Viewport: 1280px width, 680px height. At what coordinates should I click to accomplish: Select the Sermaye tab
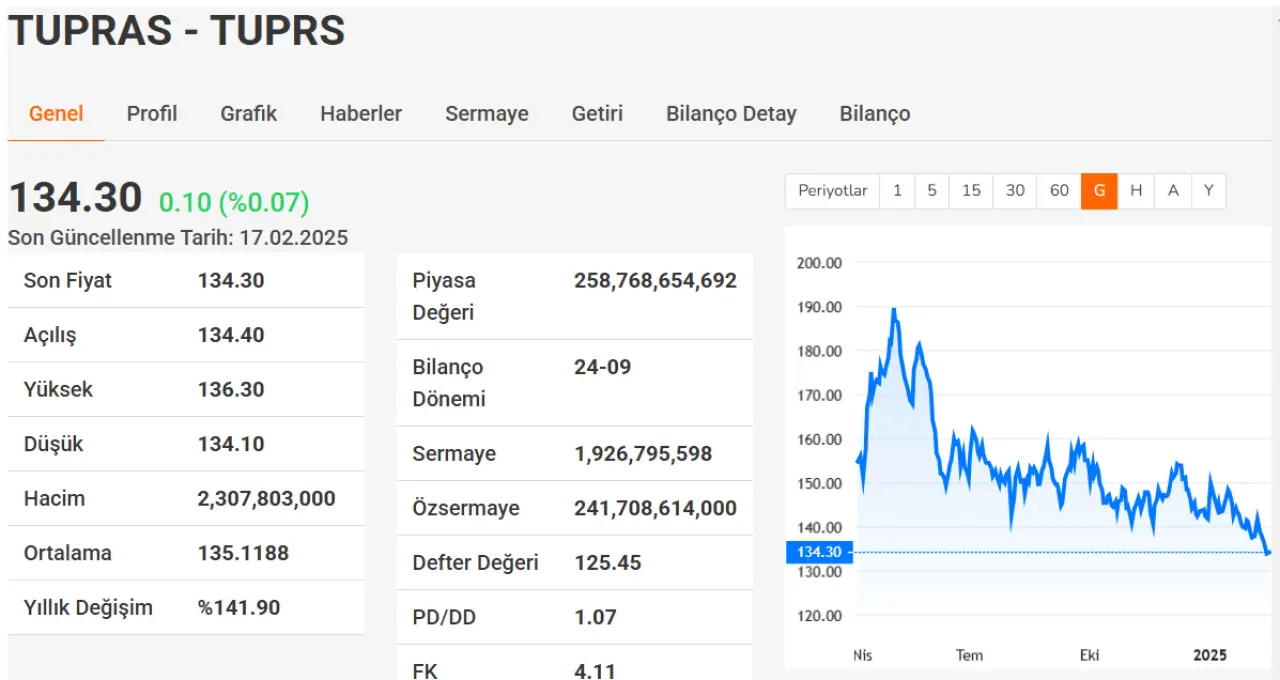point(487,114)
